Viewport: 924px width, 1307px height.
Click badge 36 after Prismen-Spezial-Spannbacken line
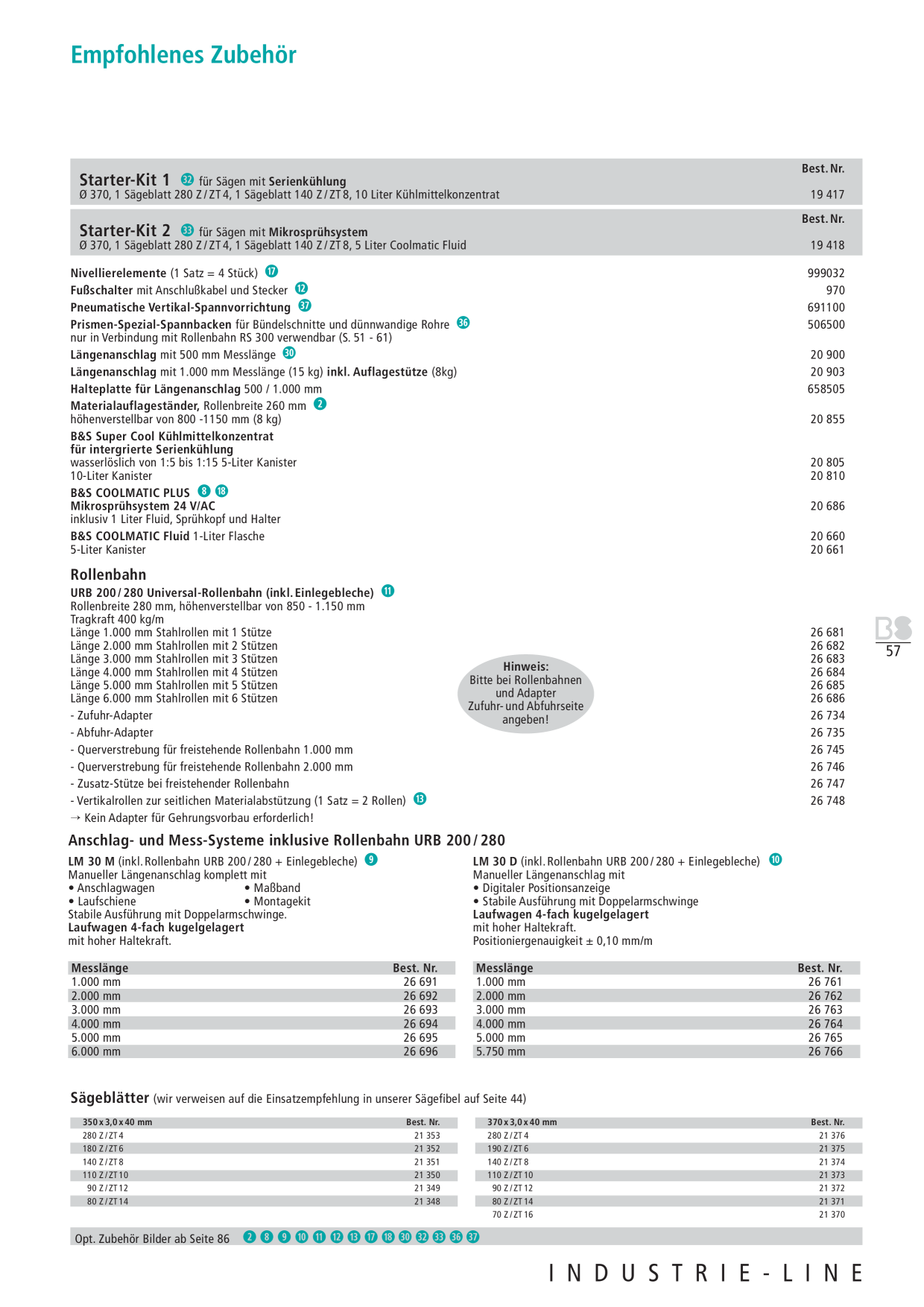coord(463,323)
